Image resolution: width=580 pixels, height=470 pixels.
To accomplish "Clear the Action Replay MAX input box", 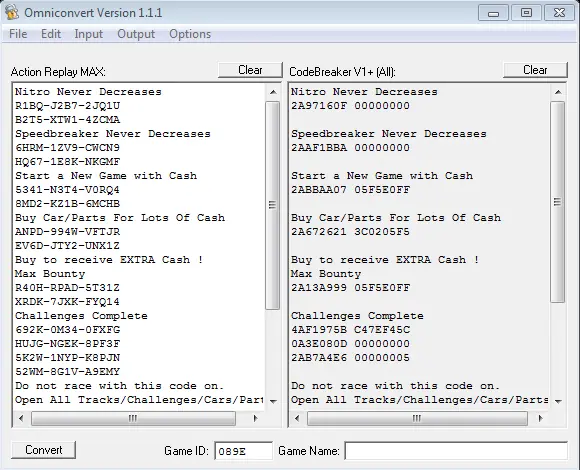I will point(250,70).
